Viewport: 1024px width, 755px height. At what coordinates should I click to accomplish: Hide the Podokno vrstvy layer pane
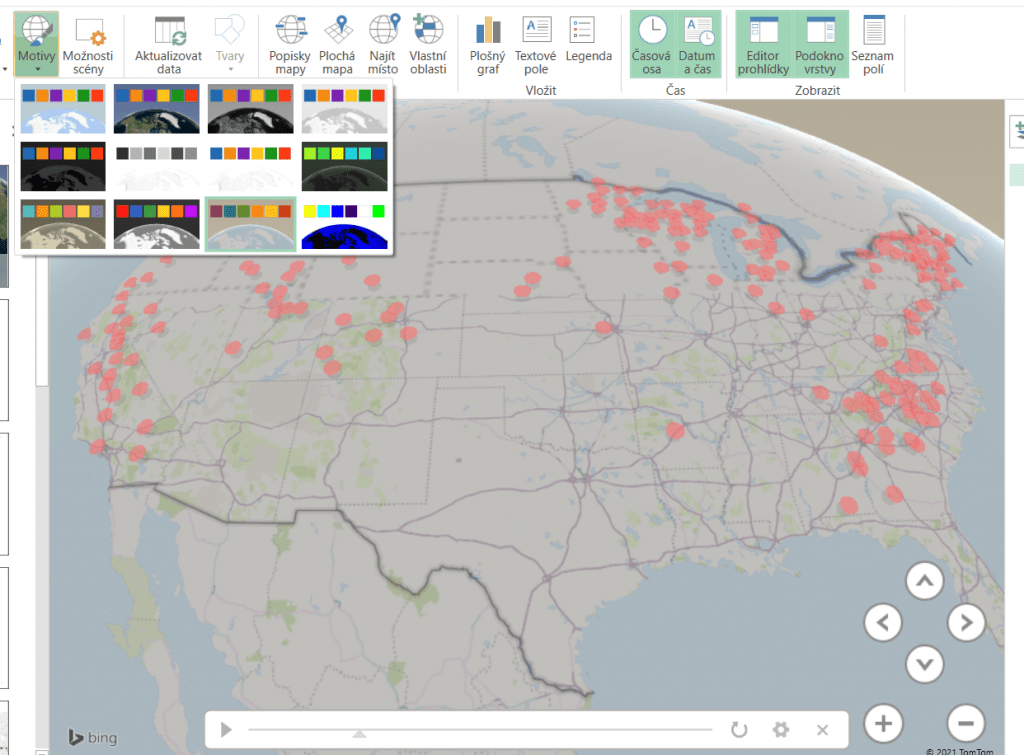pyautogui.click(x=820, y=46)
